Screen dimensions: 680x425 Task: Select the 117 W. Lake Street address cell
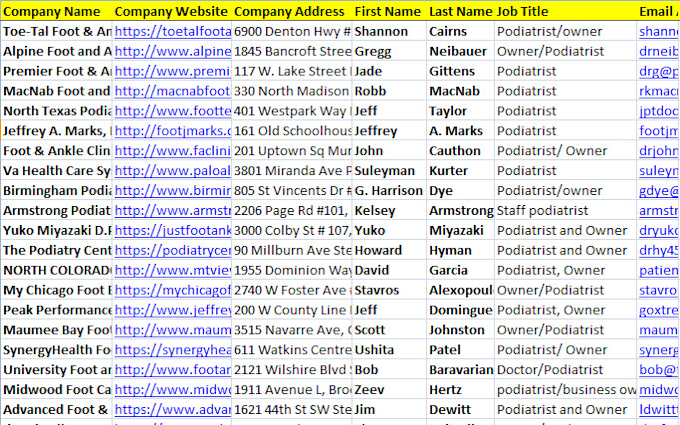(x=292, y=71)
